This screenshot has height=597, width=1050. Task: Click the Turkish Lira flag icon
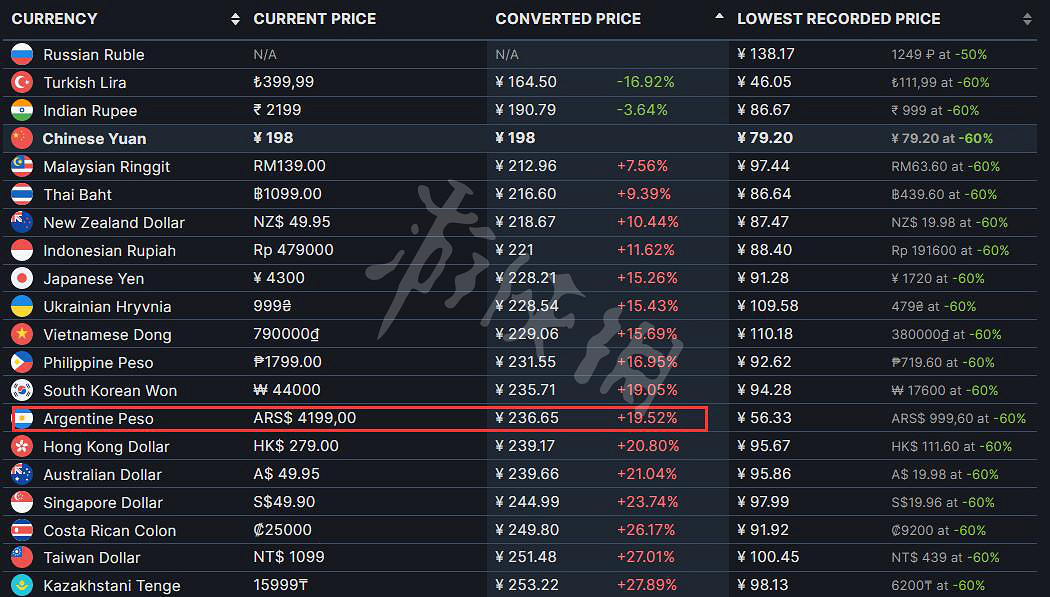[x=22, y=83]
